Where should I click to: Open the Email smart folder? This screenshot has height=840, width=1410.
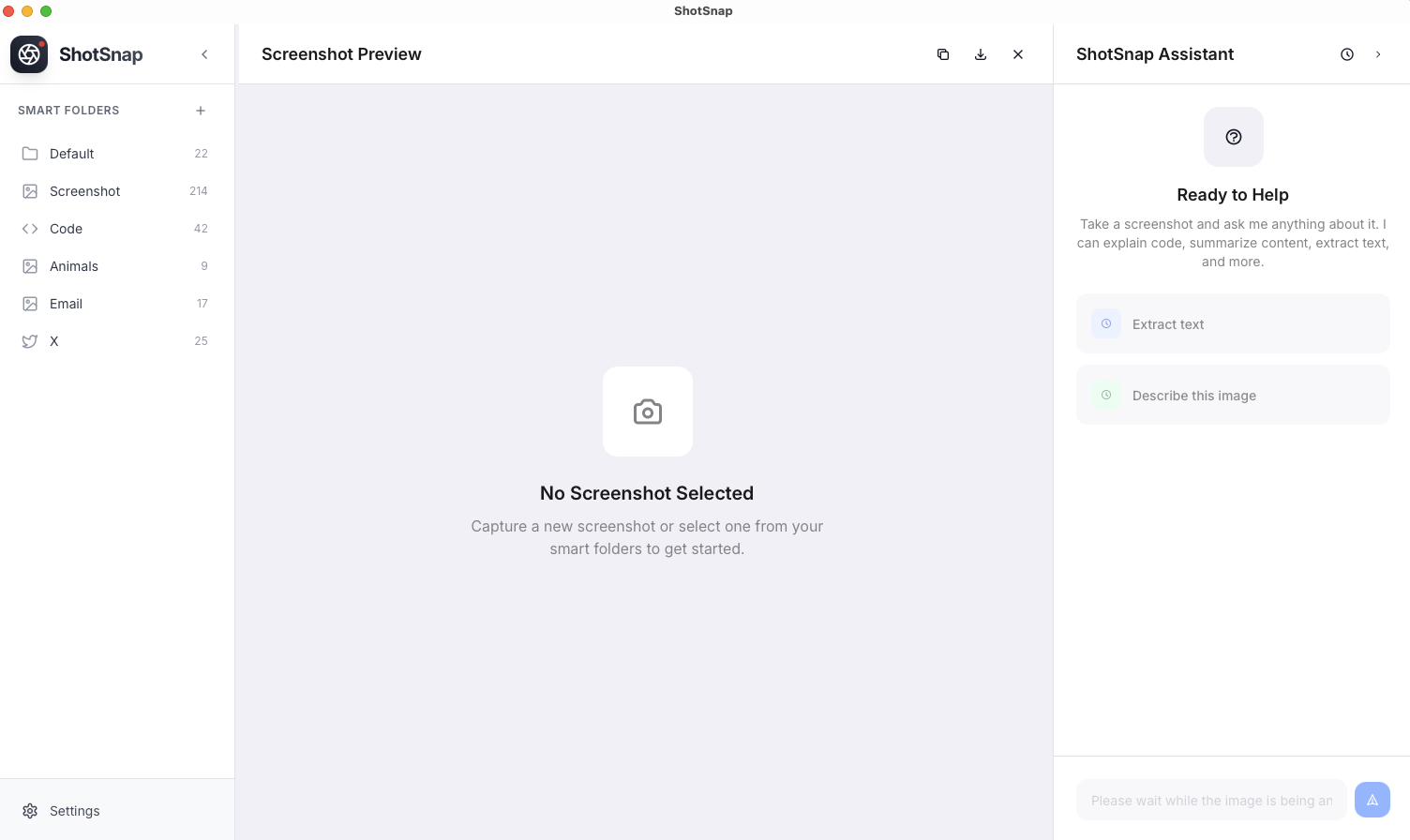[x=67, y=304]
